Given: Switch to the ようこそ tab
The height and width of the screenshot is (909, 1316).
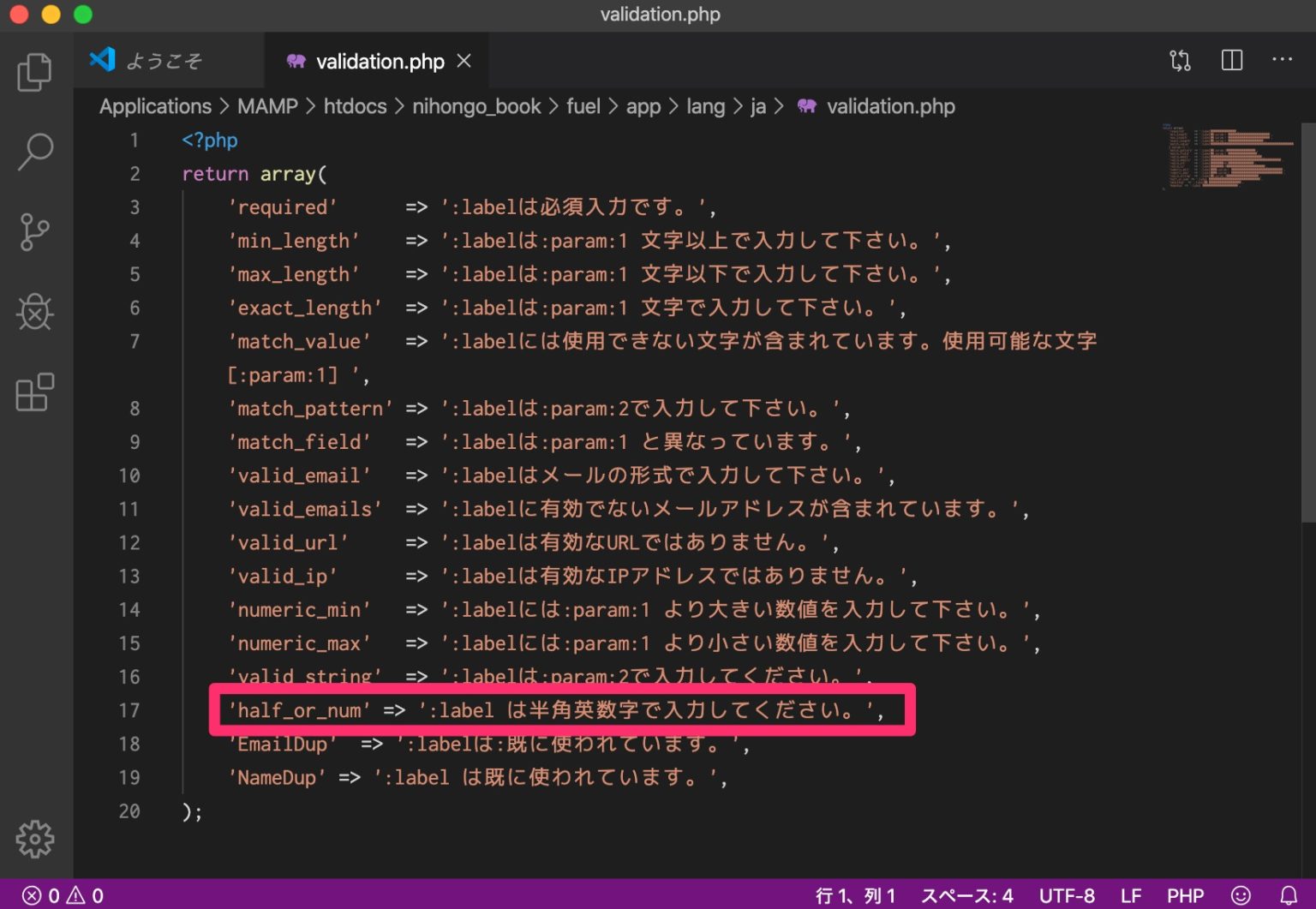Looking at the screenshot, I should tap(166, 60).
